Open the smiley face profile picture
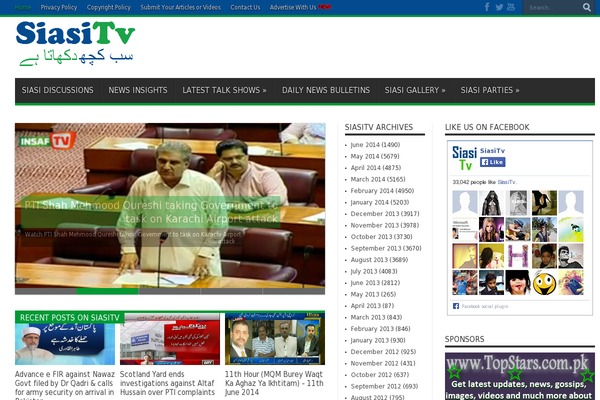Viewport: 600px width, 400px height. point(544,283)
